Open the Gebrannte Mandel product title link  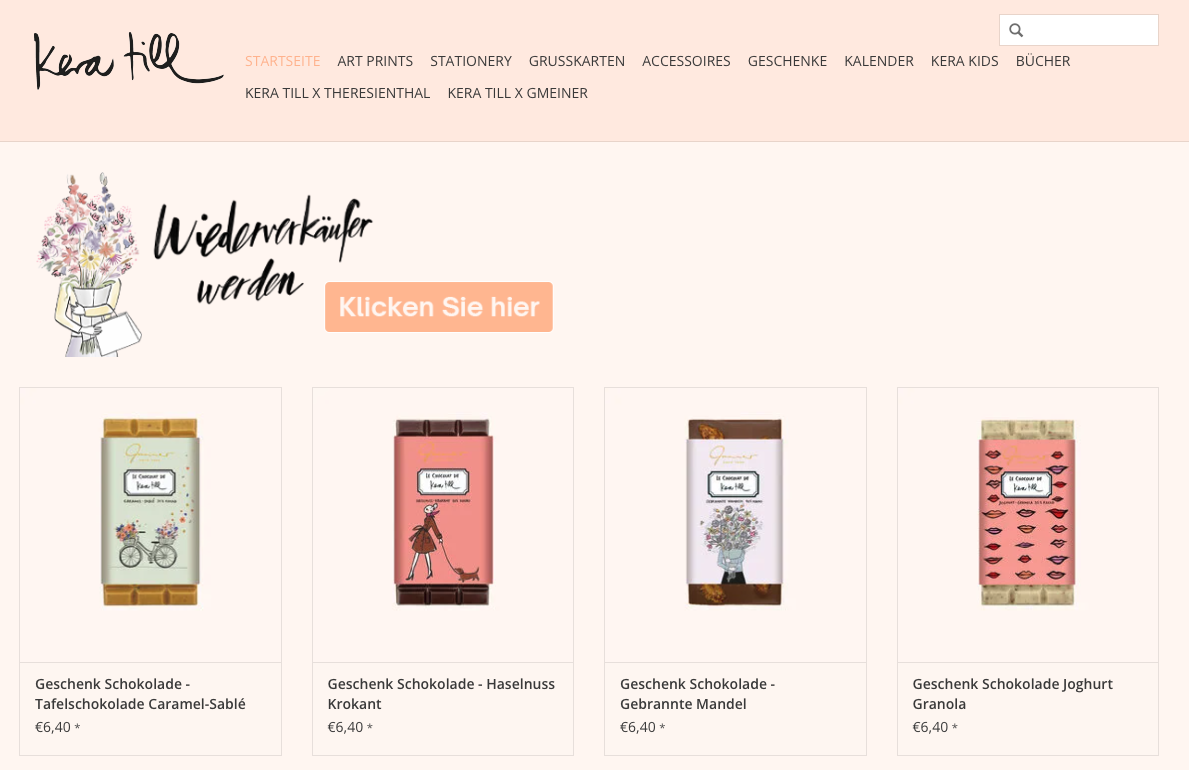(x=698, y=693)
